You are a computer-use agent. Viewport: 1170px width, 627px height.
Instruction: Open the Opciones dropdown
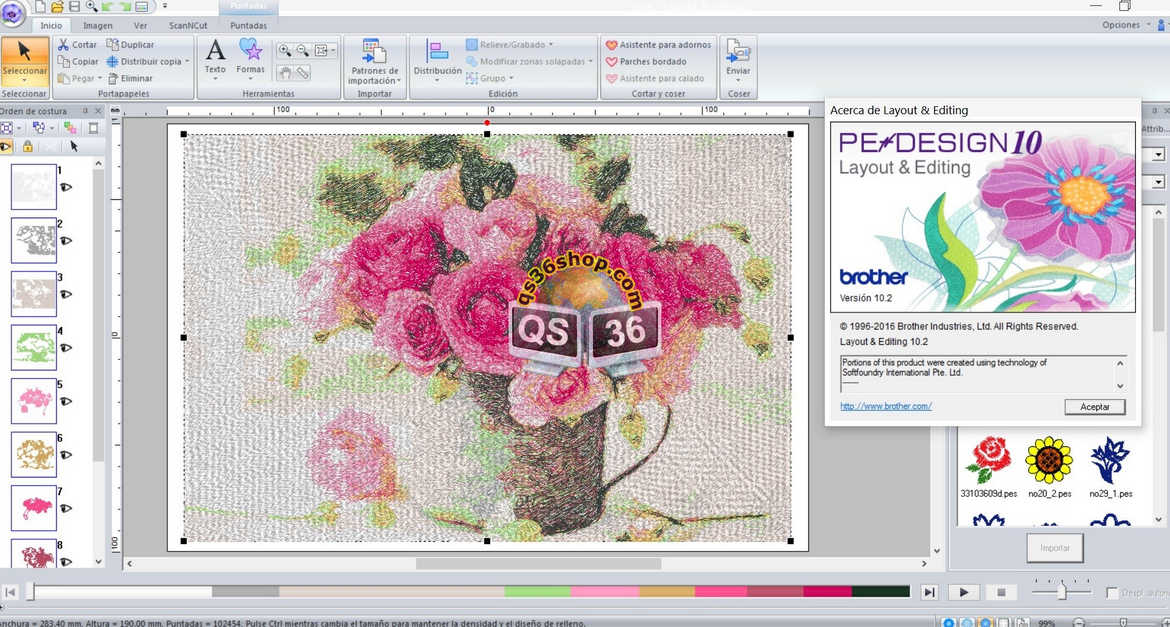tap(1127, 25)
